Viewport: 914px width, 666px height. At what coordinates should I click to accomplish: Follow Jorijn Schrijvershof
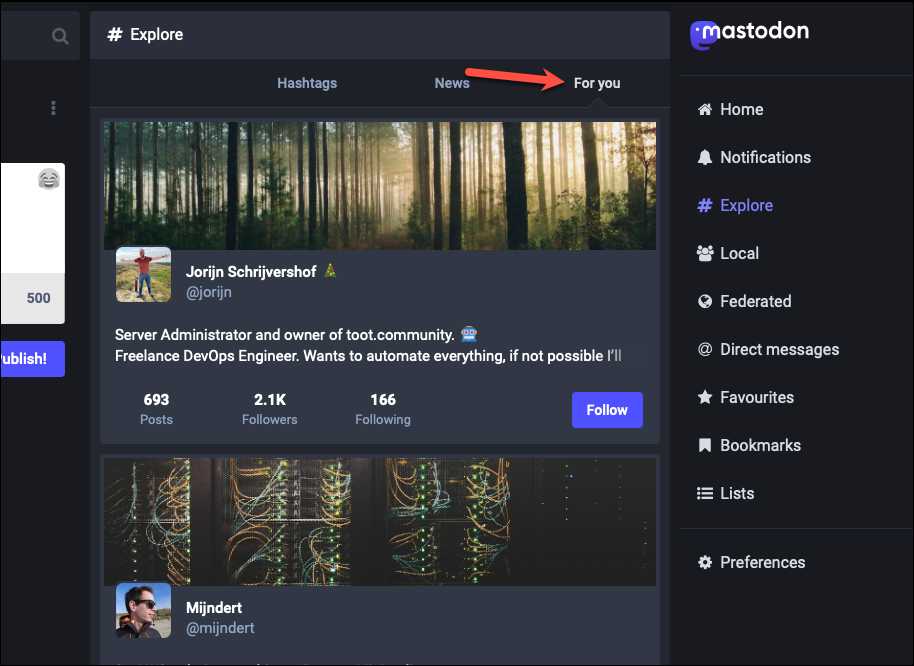(x=607, y=410)
